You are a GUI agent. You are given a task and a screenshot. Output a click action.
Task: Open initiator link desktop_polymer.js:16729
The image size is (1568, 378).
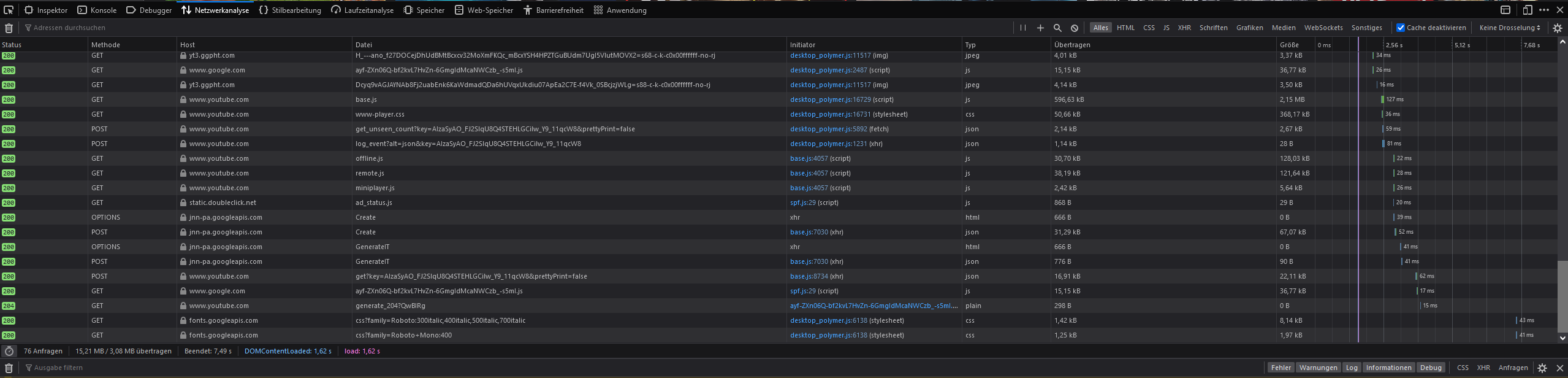point(830,99)
